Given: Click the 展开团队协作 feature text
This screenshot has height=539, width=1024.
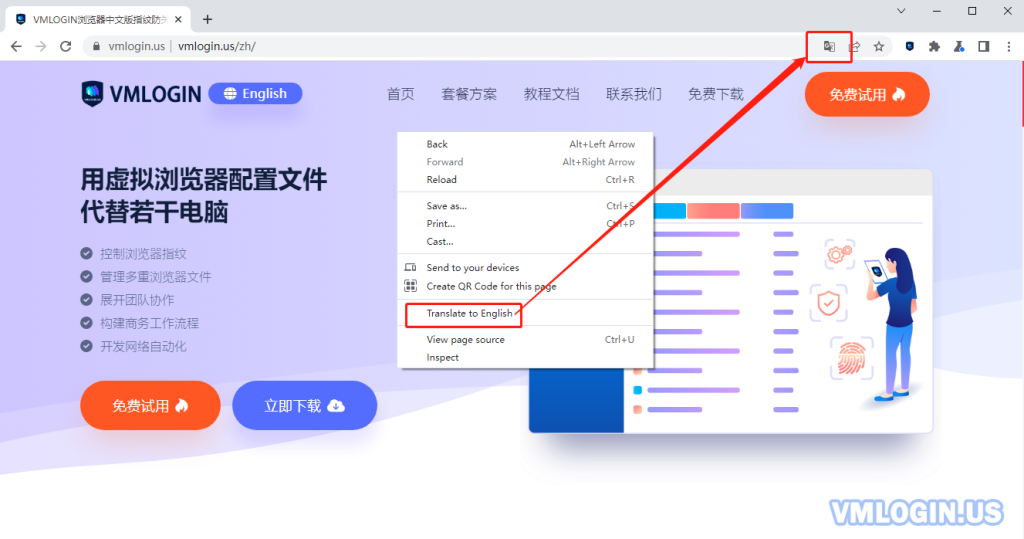Looking at the screenshot, I should point(136,300).
